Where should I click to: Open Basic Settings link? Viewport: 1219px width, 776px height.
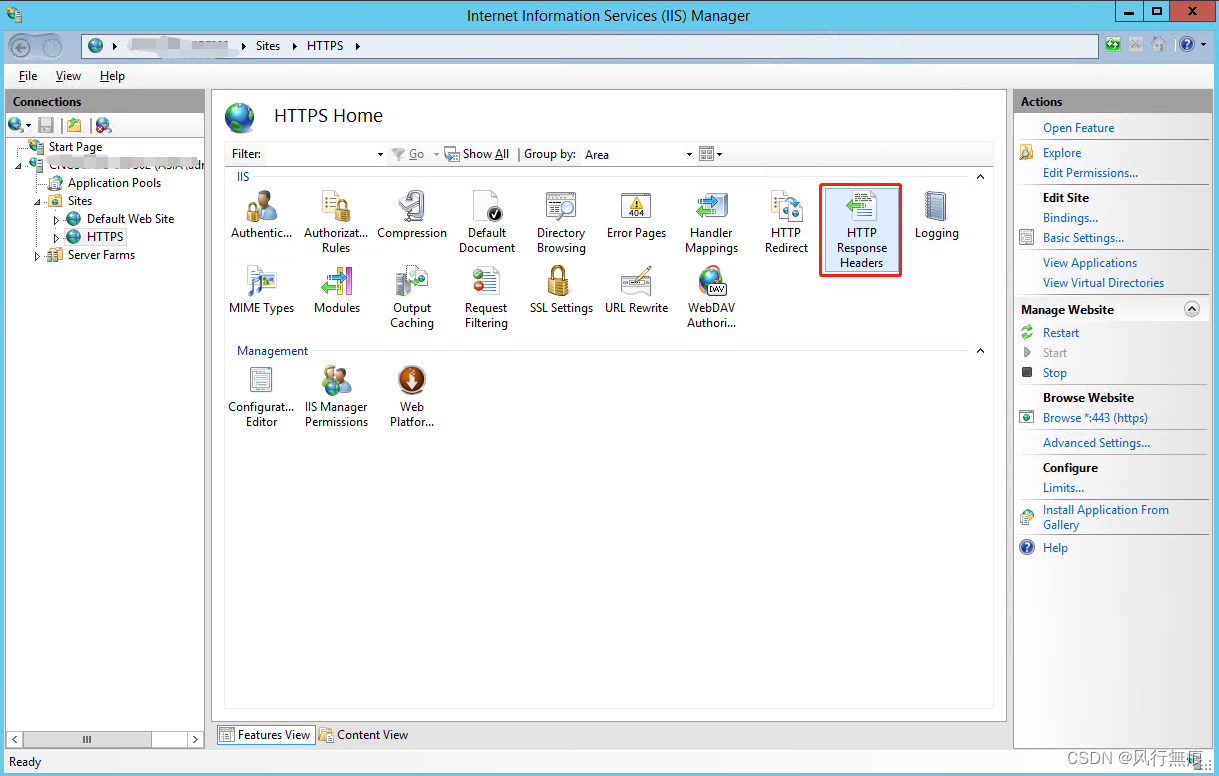click(x=1083, y=238)
